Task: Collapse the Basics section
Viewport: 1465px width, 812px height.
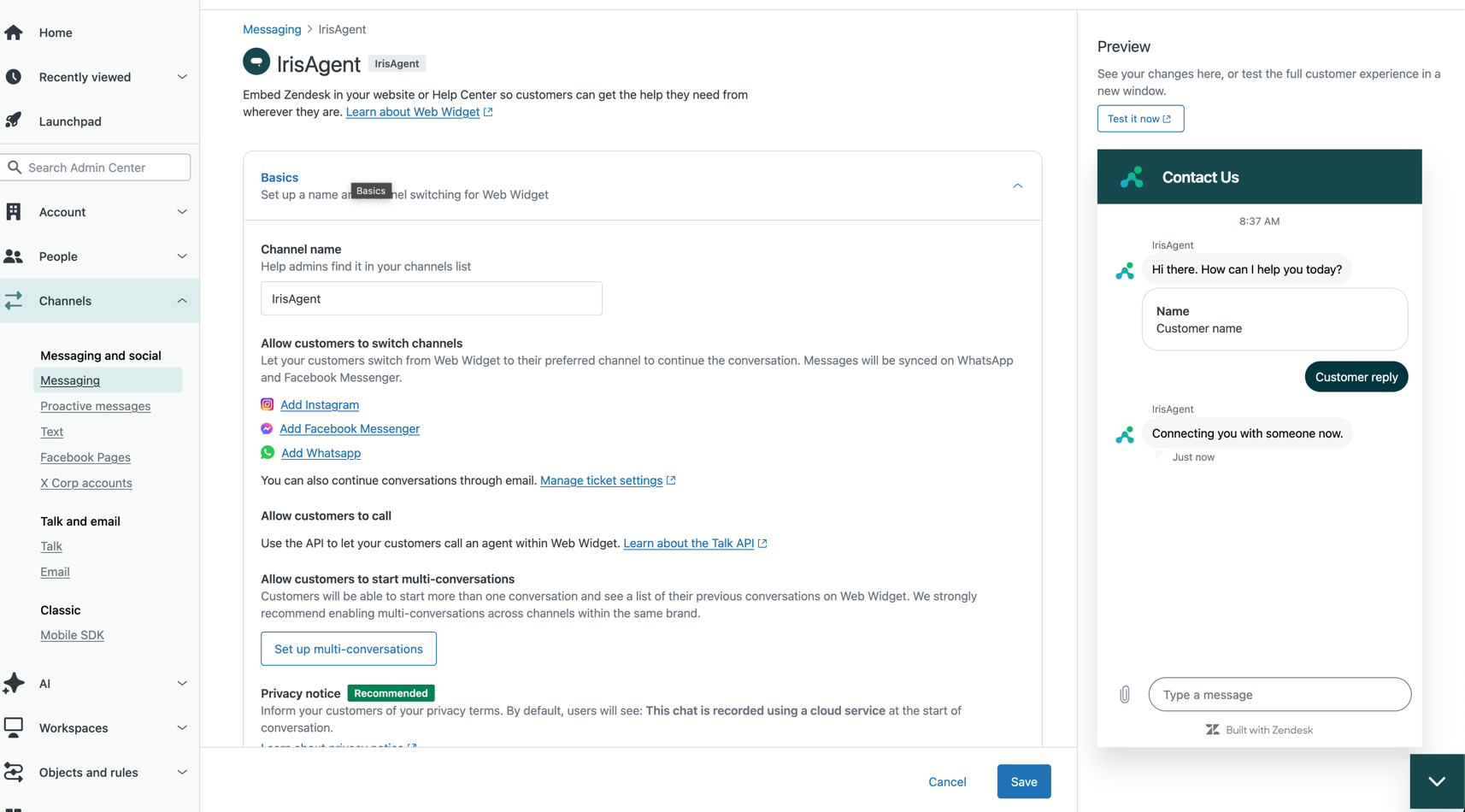Action: pos(1018,185)
